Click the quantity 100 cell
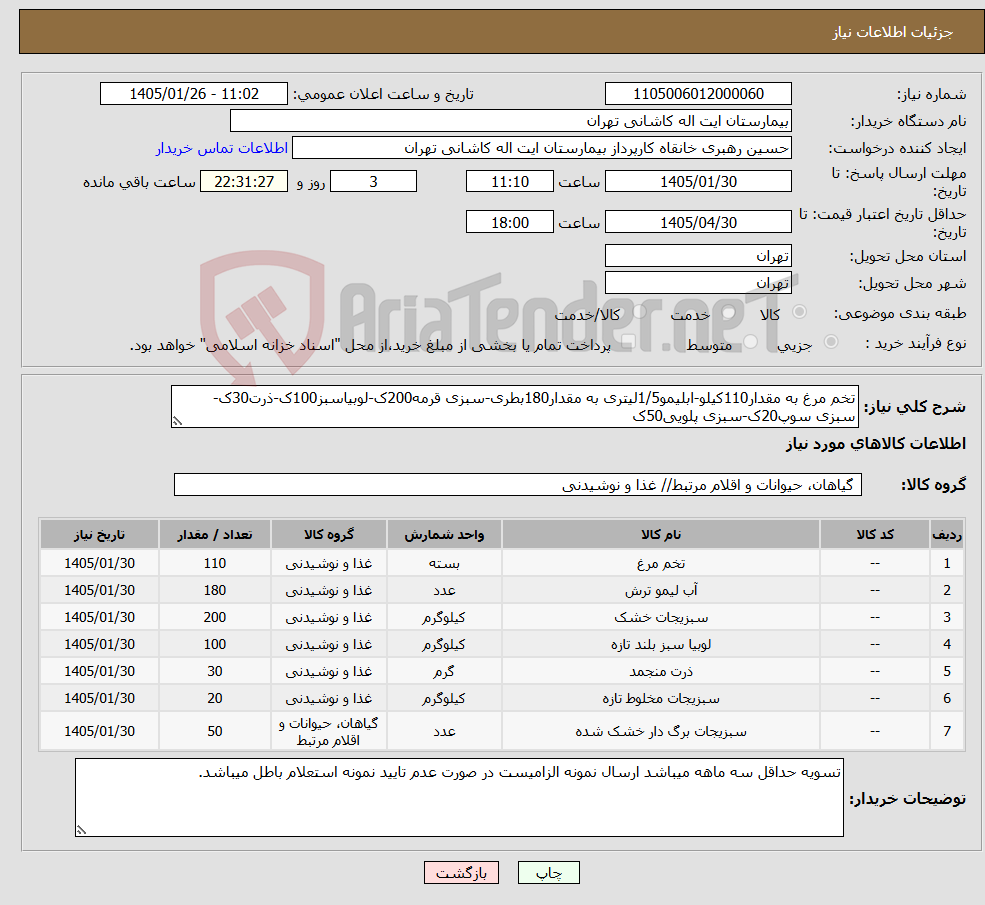 [x=215, y=644]
